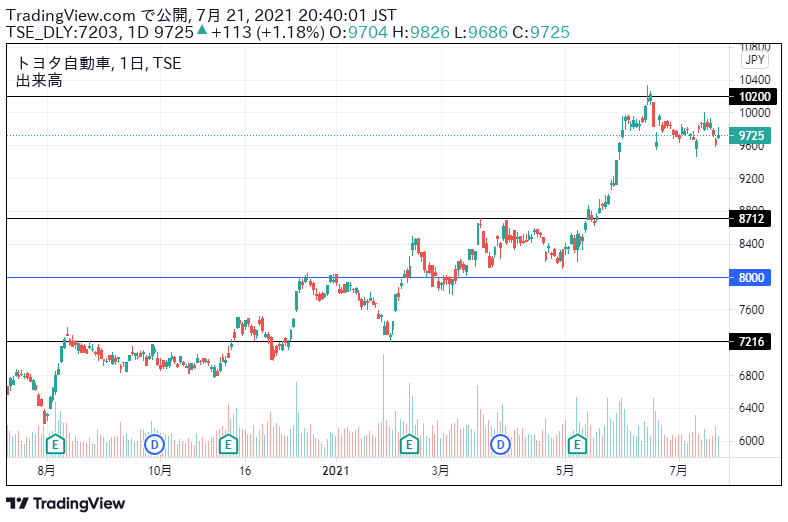788x522 pixels.
Task: Click the トヨタ自動車, 1日, TSE chart title
Action: [98, 63]
